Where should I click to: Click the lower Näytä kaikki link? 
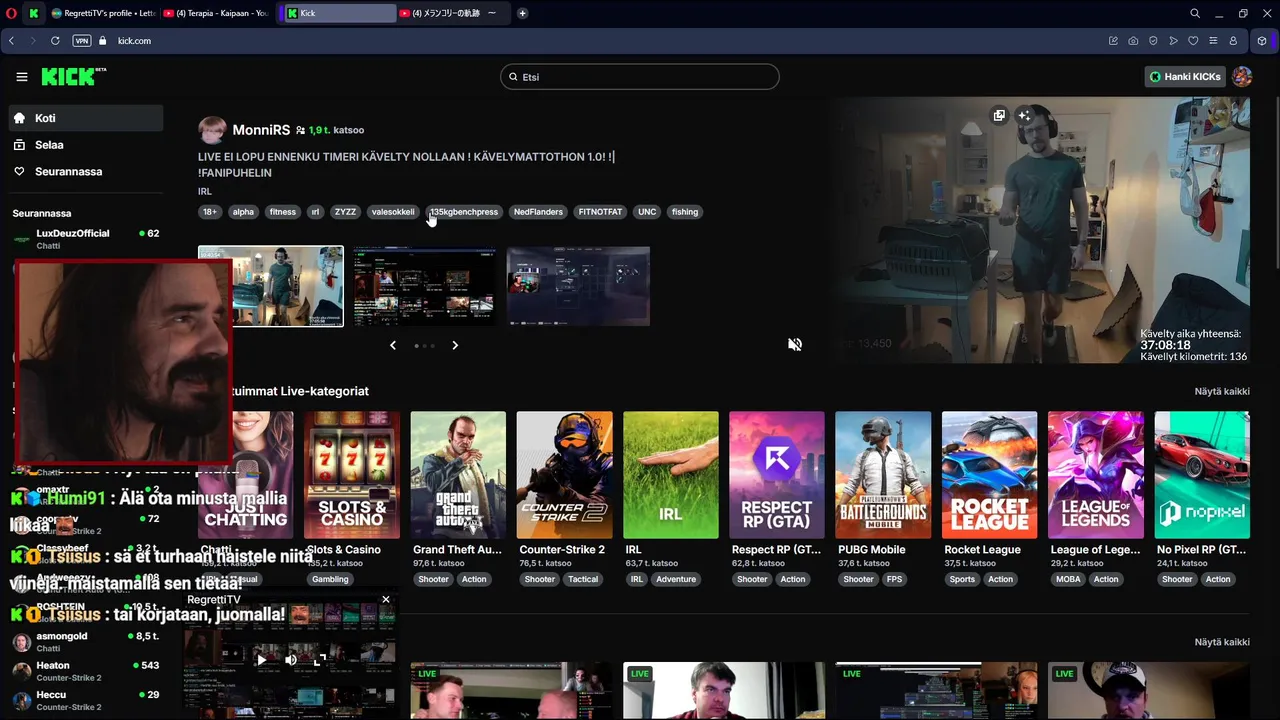[x=1222, y=642]
